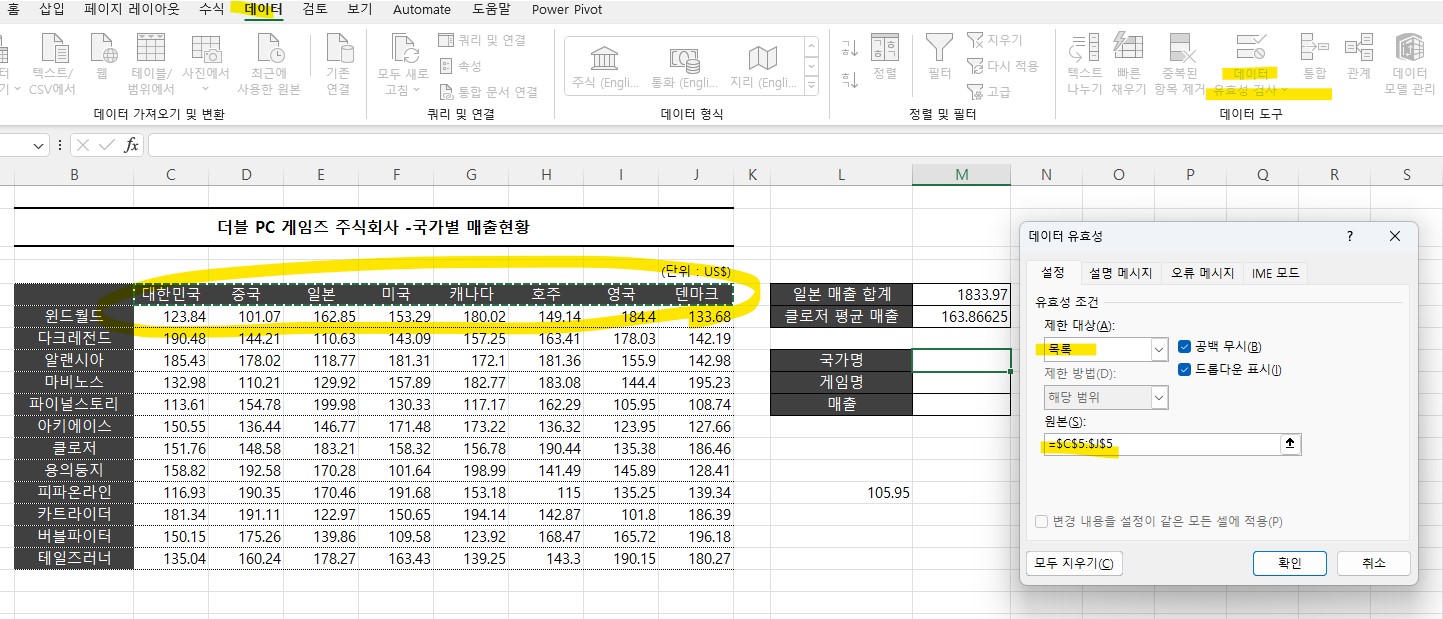Screen dimensions: 1443x619
Task: Click 텍스트 나누기 icon
Action: point(1084,49)
